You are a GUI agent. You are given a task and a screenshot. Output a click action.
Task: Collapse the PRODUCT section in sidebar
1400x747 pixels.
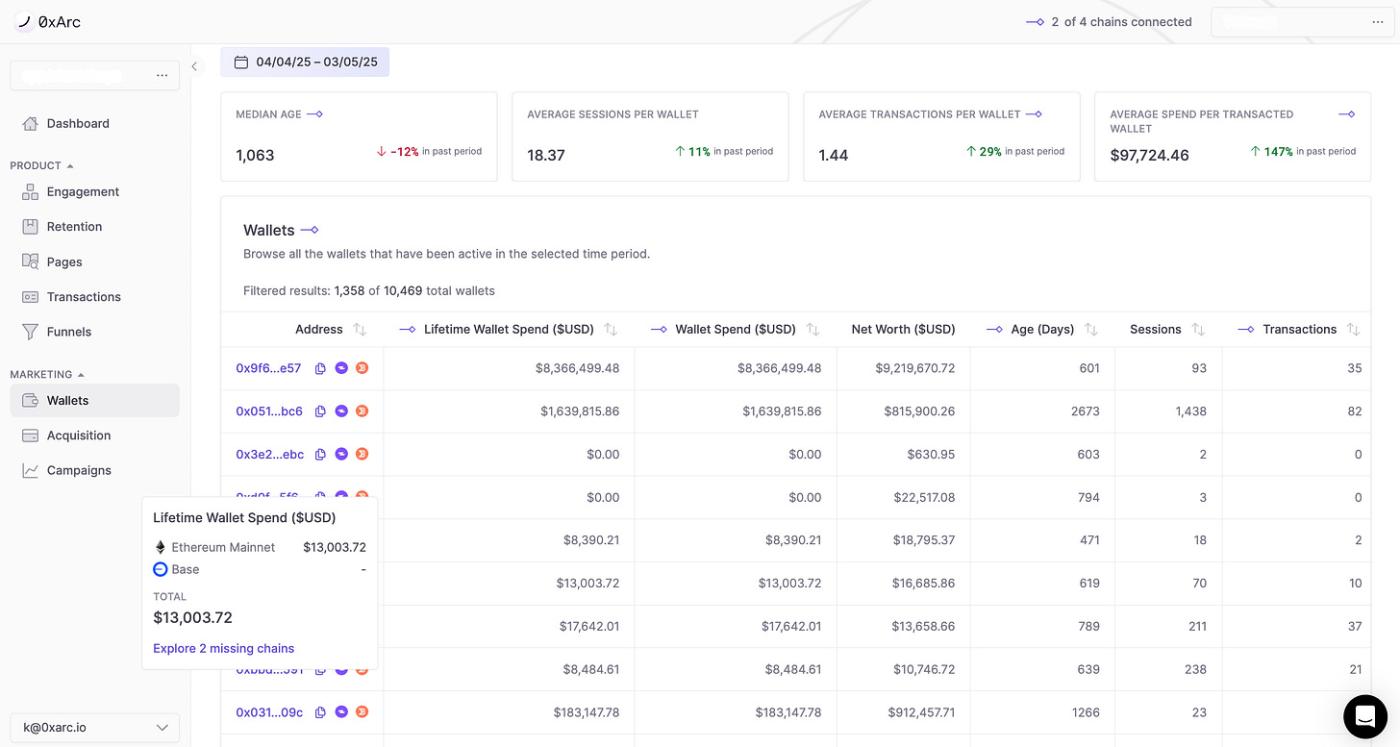pyautogui.click(x=70, y=166)
